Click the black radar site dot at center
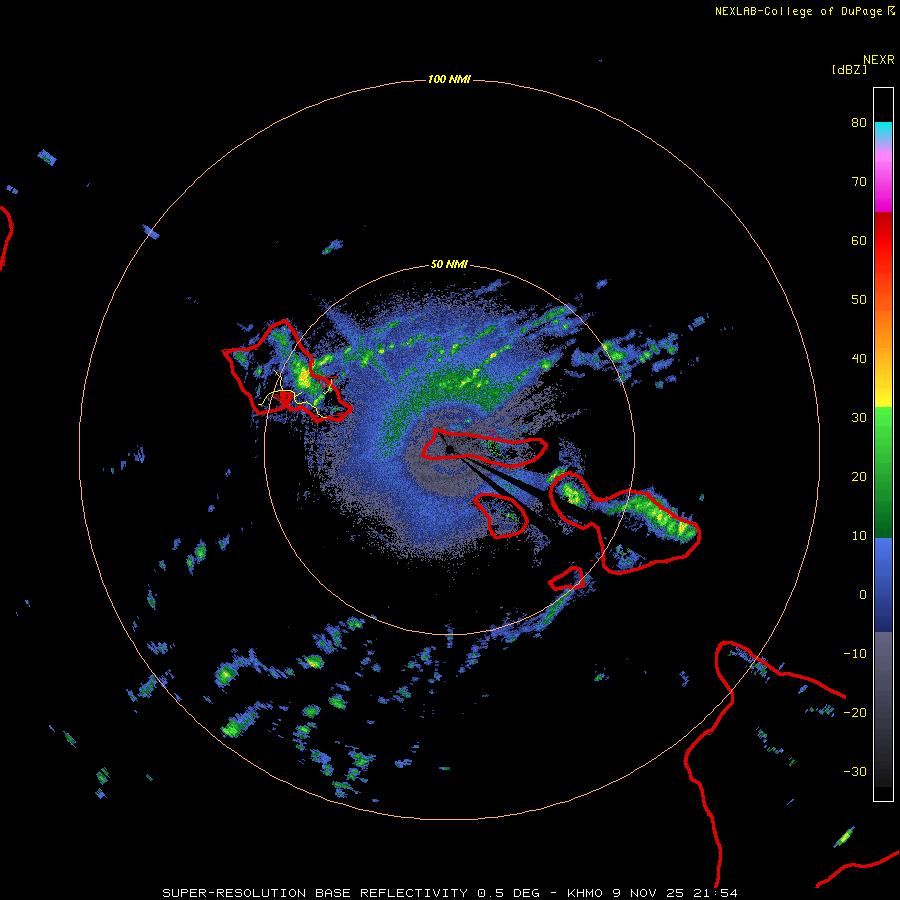Image resolution: width=900 pixels, height=900 pixels. [x=450, y=449]
